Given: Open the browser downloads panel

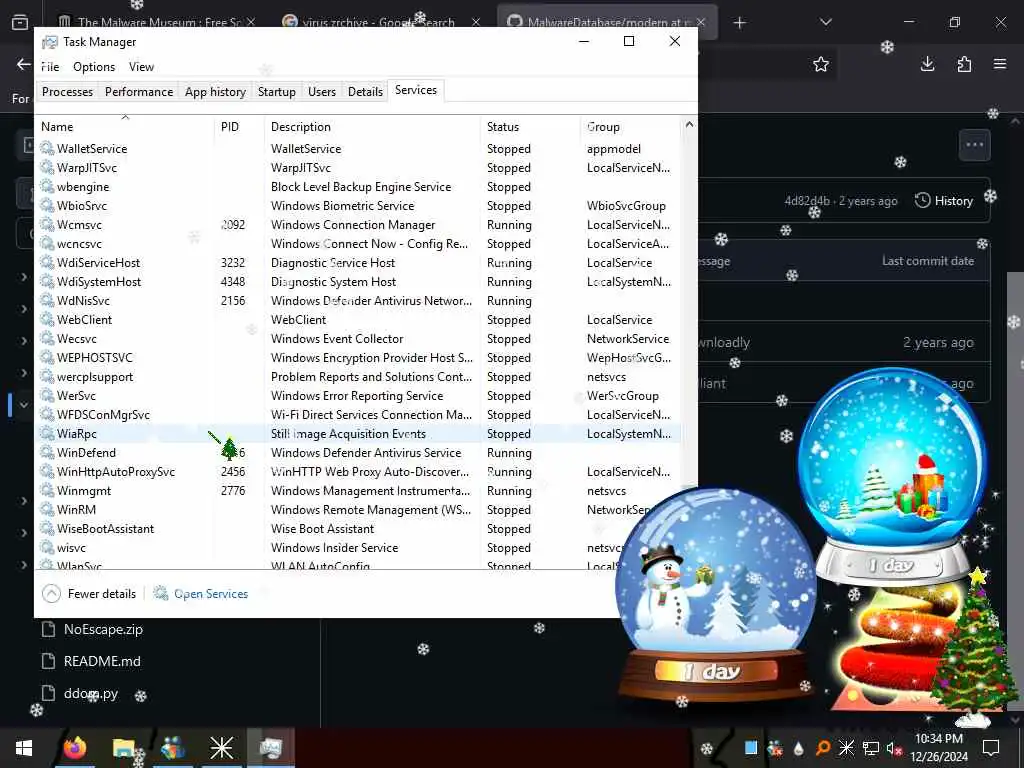Looking at the screenshot, I should click(x=927, y=64).
